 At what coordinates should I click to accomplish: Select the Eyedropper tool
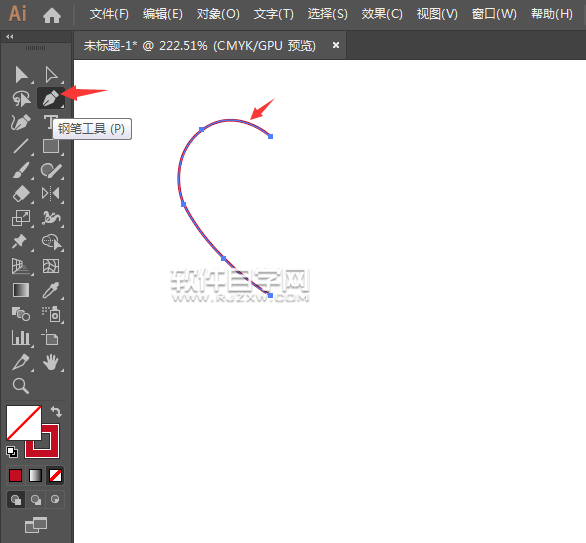(51, 290)
